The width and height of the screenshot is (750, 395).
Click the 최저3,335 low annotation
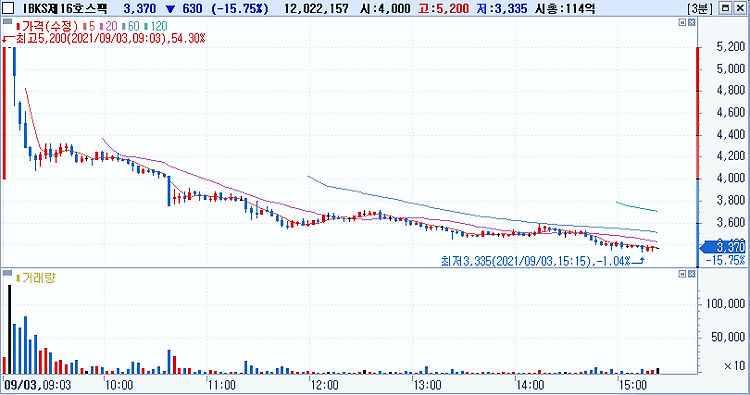tap(536, 261)
